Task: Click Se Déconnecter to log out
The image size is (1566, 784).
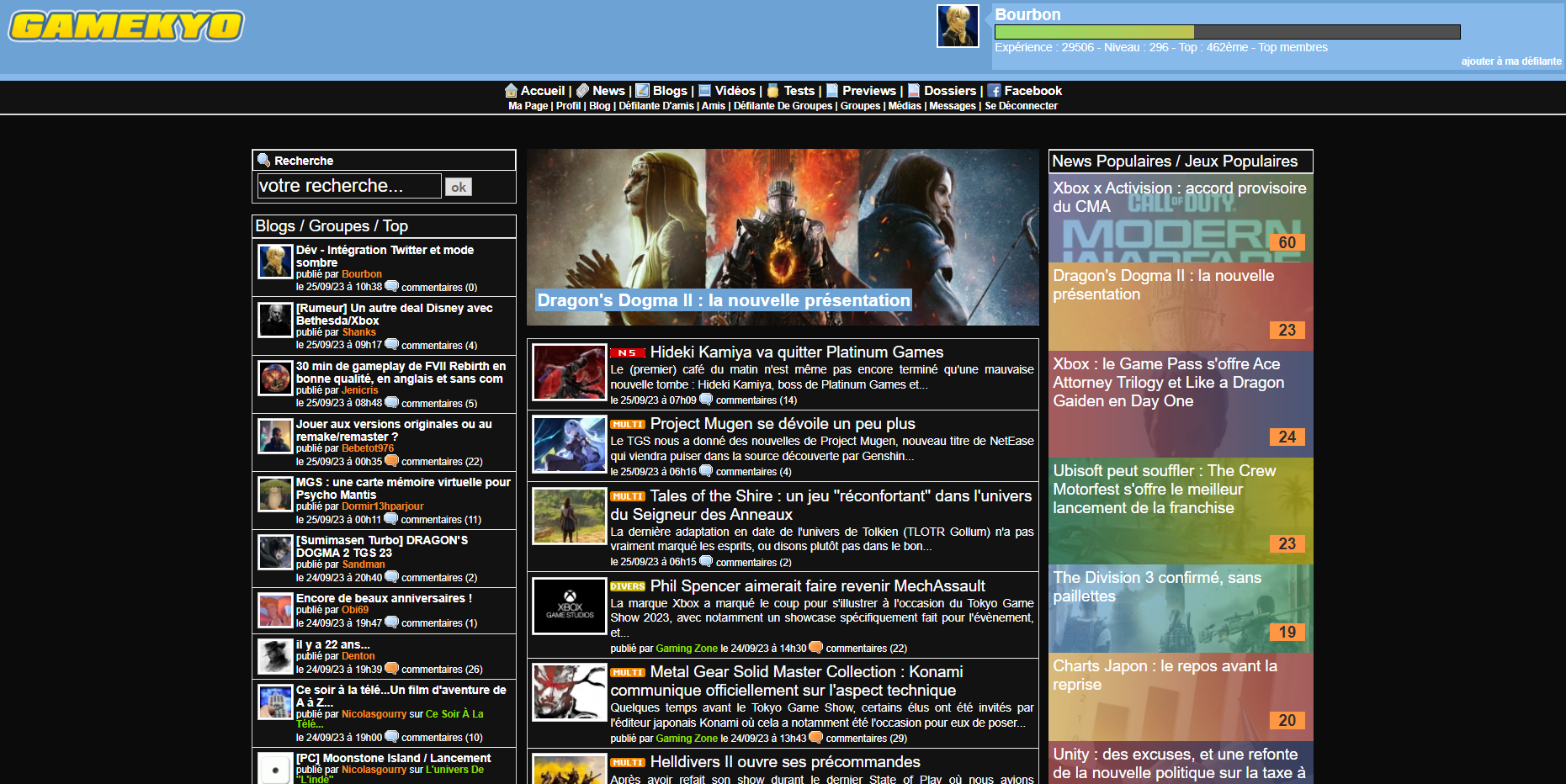Action: tap(1021, 106)
